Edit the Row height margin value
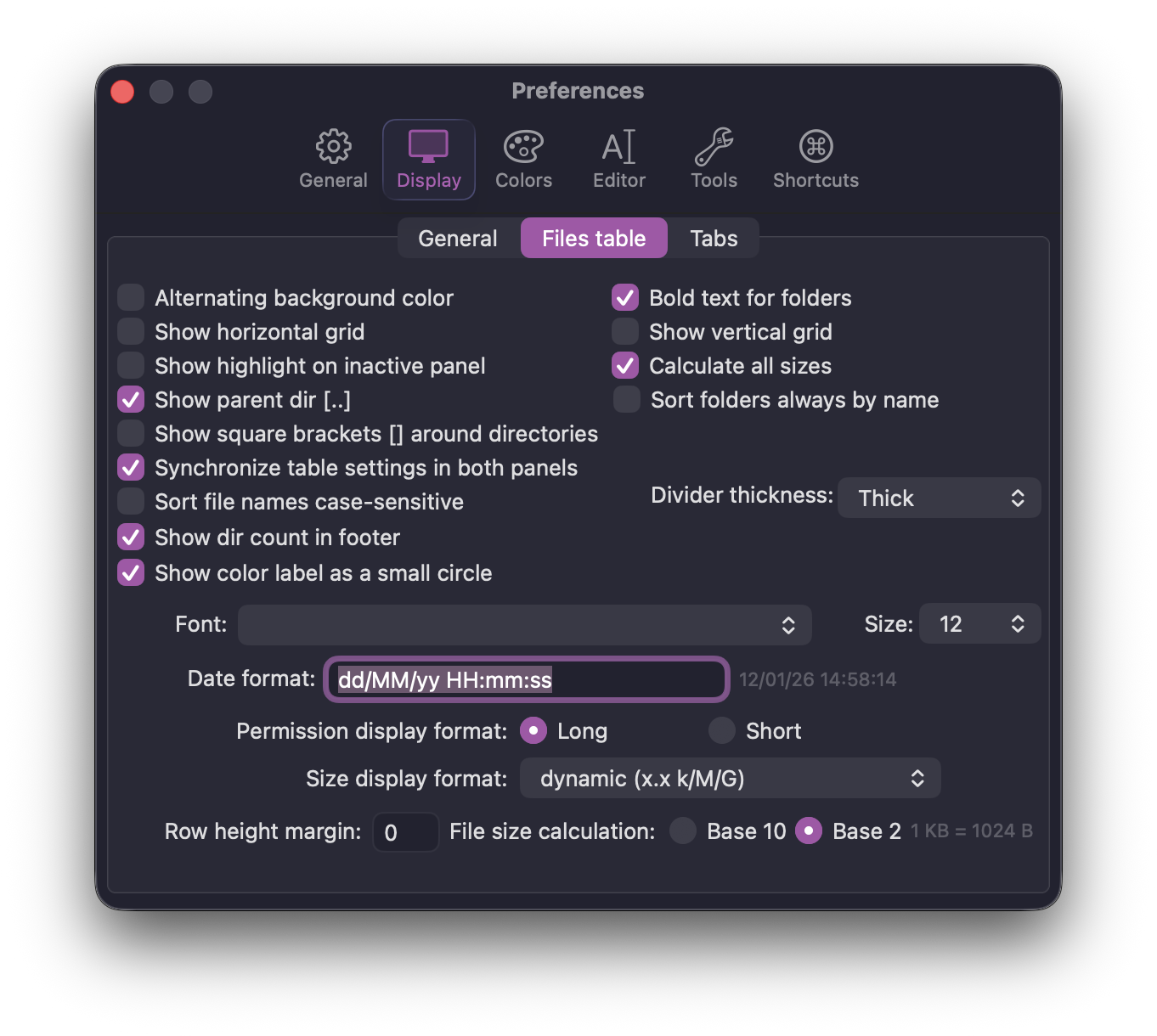This screenshot has width=1157, height=1036. tap(405, 831)
